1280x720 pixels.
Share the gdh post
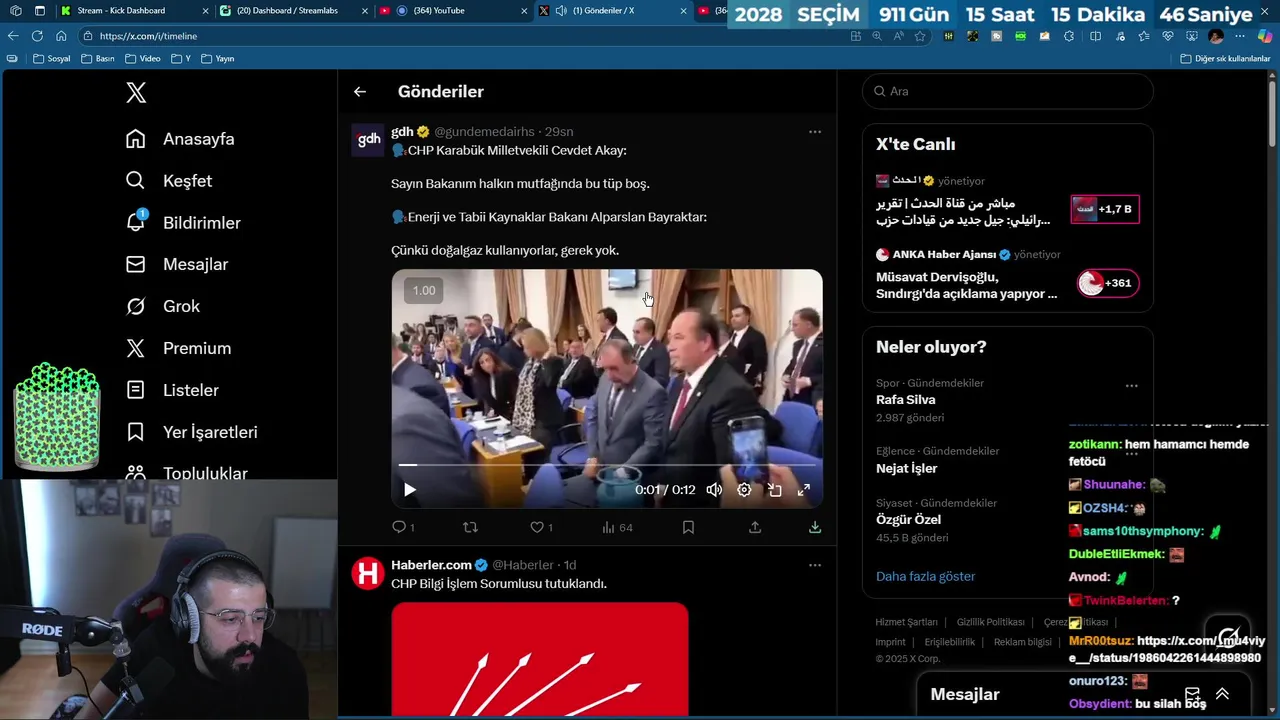[755, 527]
